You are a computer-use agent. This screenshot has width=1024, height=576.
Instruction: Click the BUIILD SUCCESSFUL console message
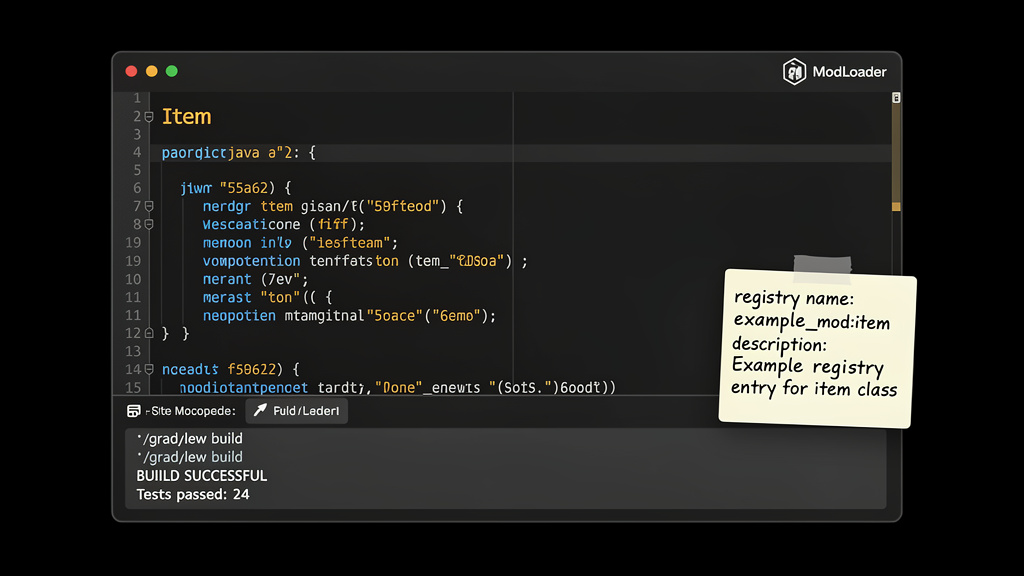point(201,475)
